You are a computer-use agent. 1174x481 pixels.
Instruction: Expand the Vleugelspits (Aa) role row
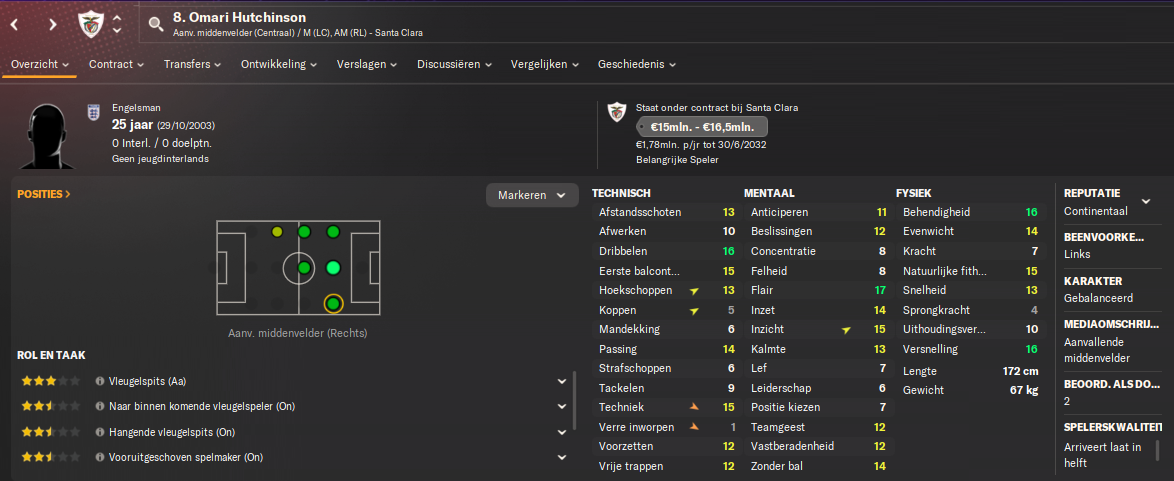click(562, 381)
